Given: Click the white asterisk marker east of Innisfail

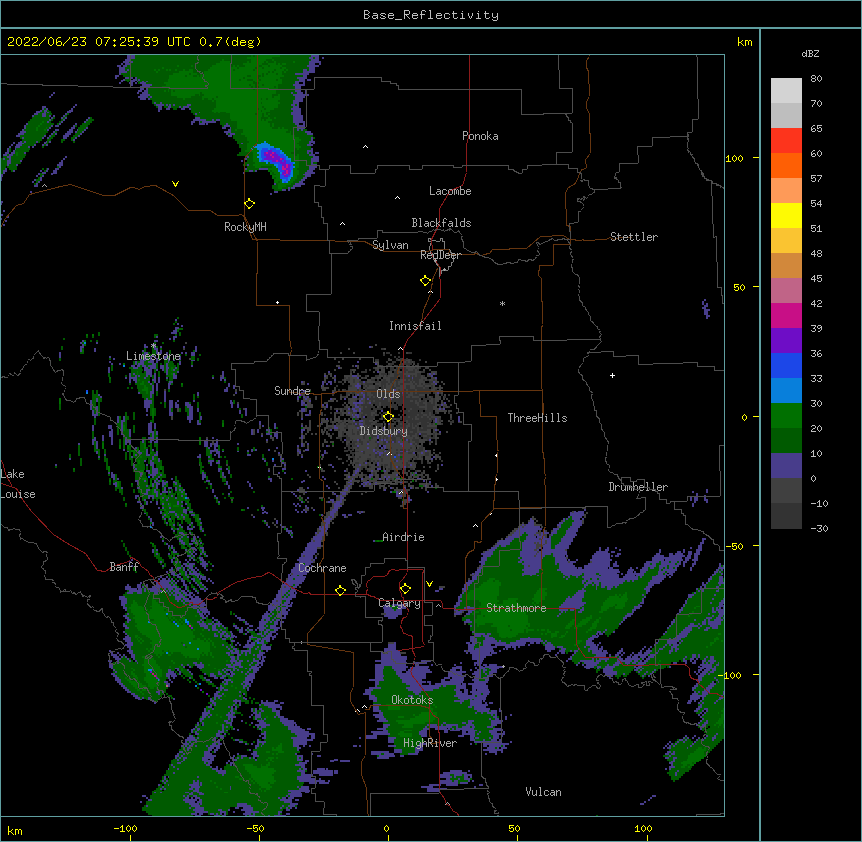Looking at the screenshot, I should [x=502, y=303].
